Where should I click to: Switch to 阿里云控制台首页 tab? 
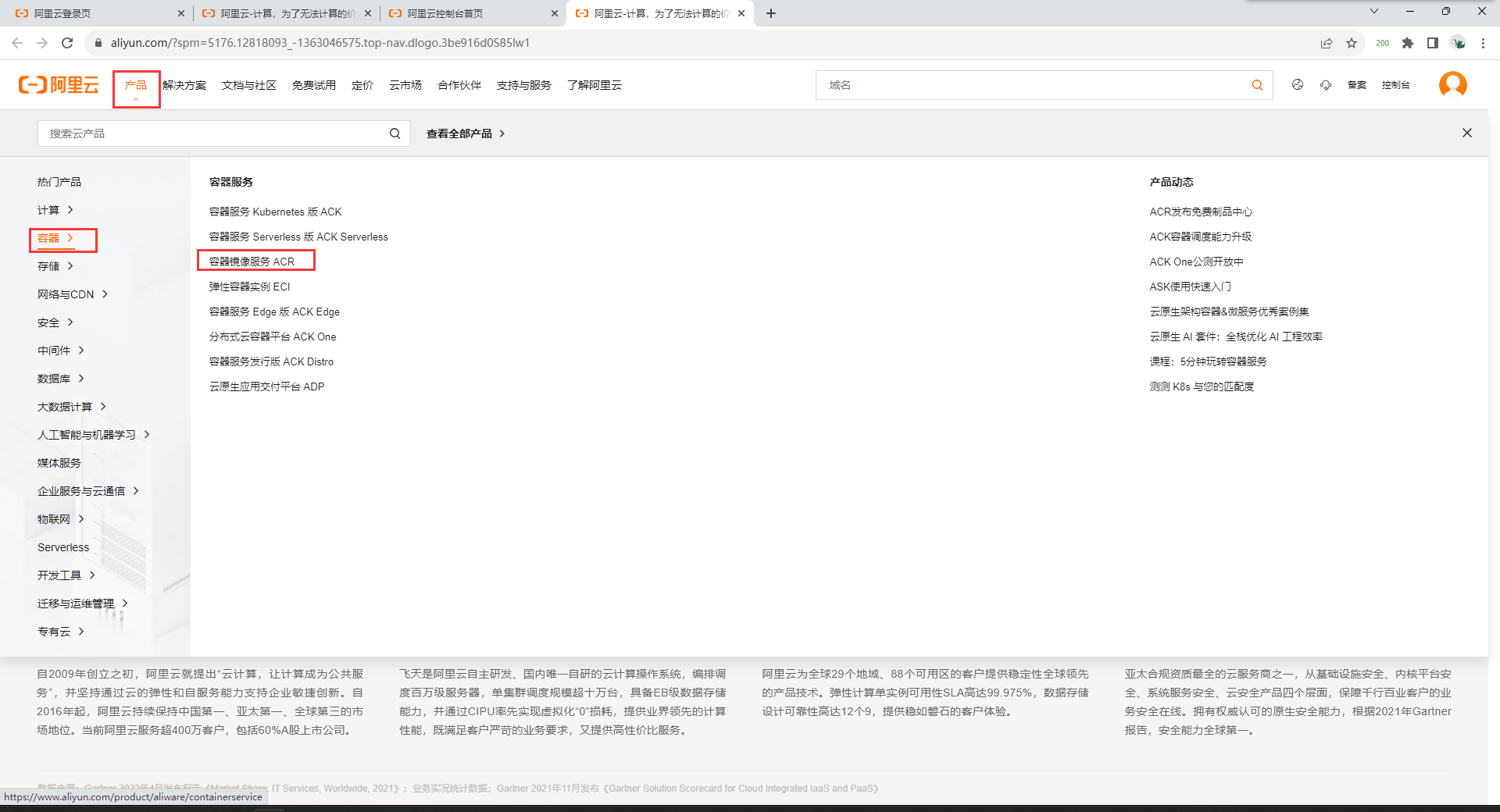point(445,13)
